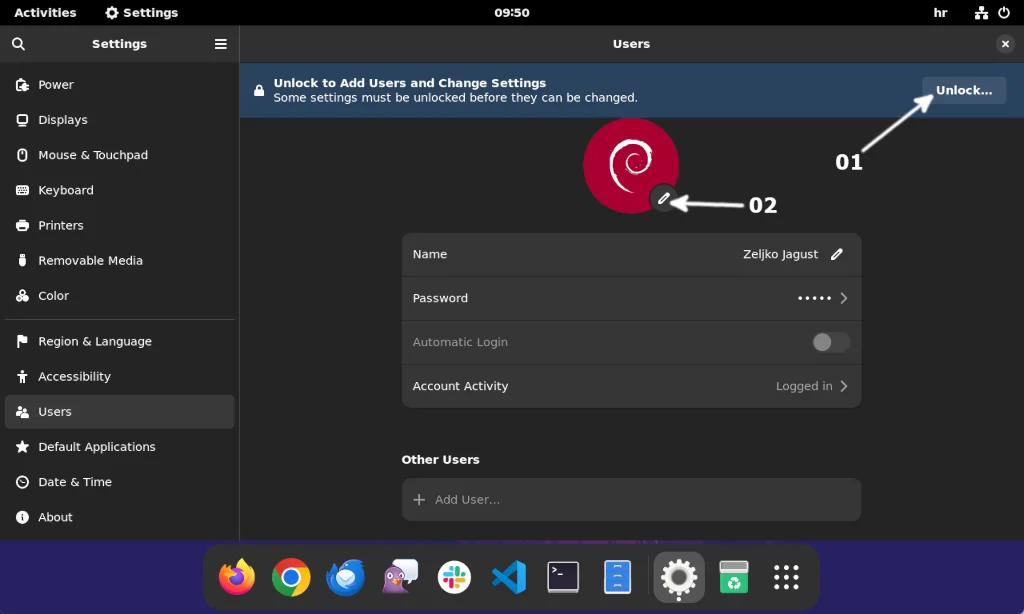The height and width of the screenshot is (614, 1024).
Task: Open the Settings hamburger menu
Action: [220, 44]
